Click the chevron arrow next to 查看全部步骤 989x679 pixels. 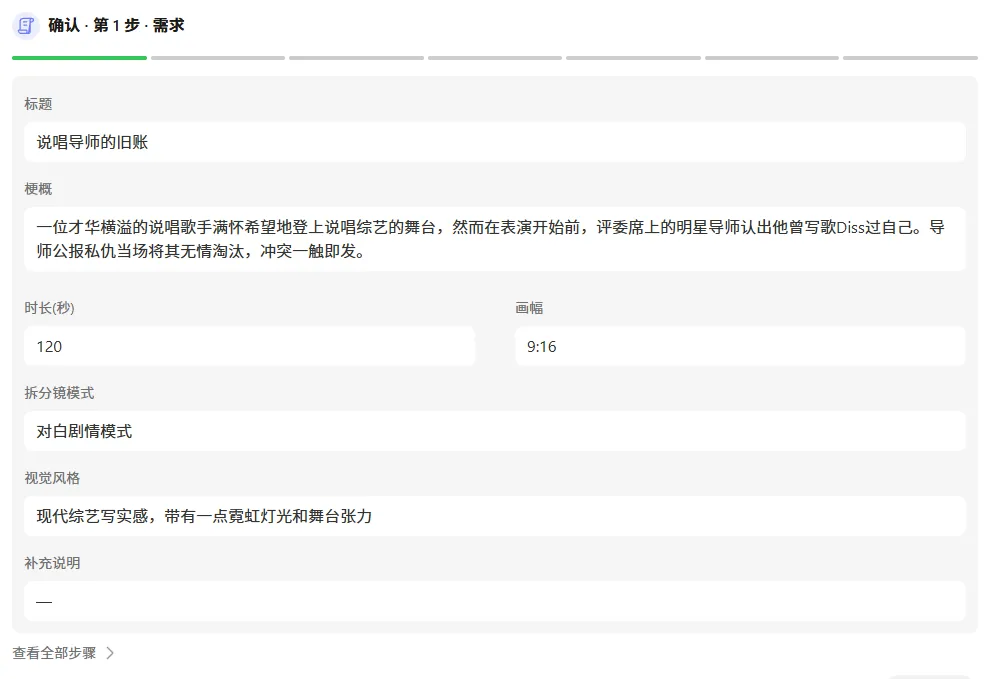tap(110, 653)
